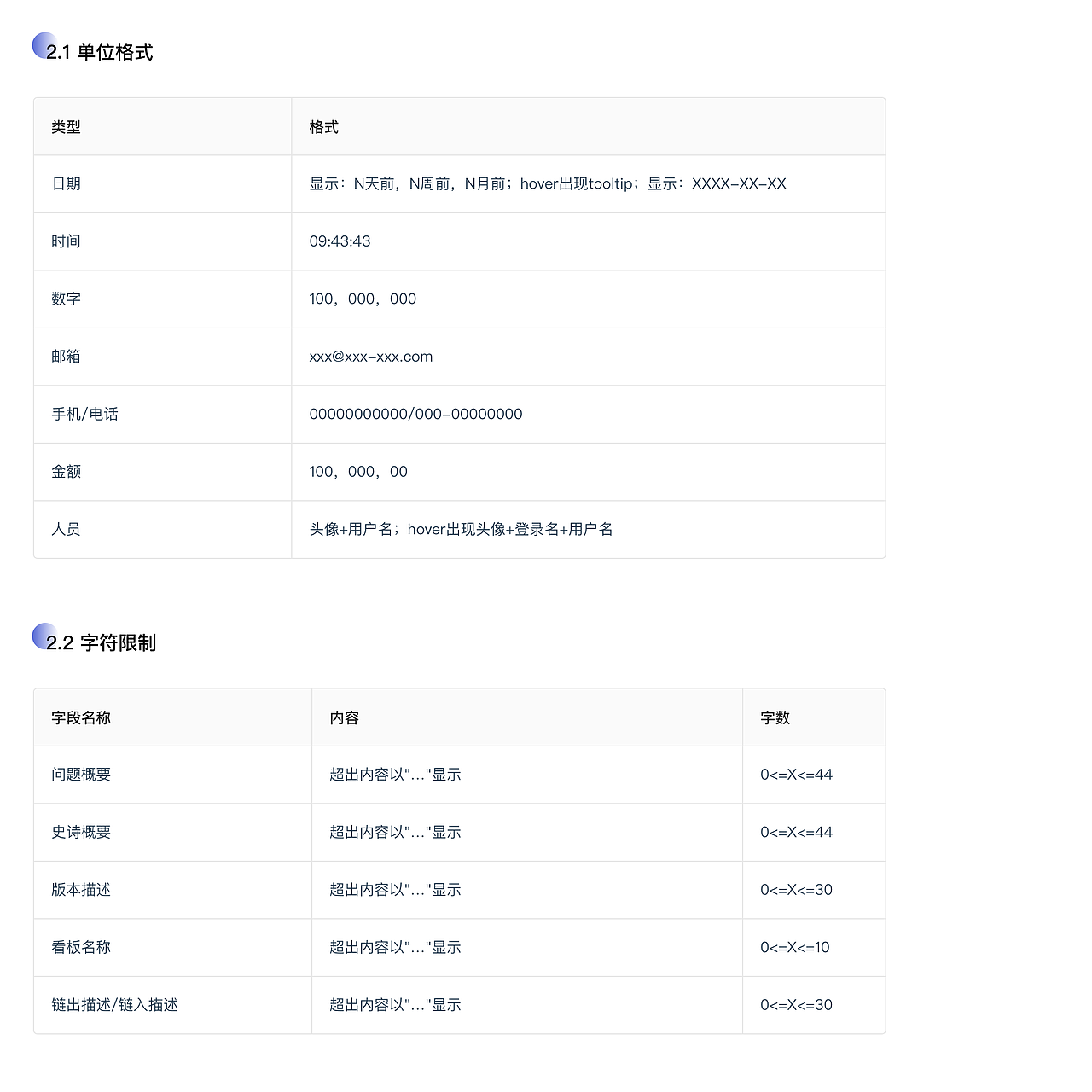Screen dimensions: 1092x1092
Task: Select the 人员 row describing avatar plus username
Action: tap(65, 529)
